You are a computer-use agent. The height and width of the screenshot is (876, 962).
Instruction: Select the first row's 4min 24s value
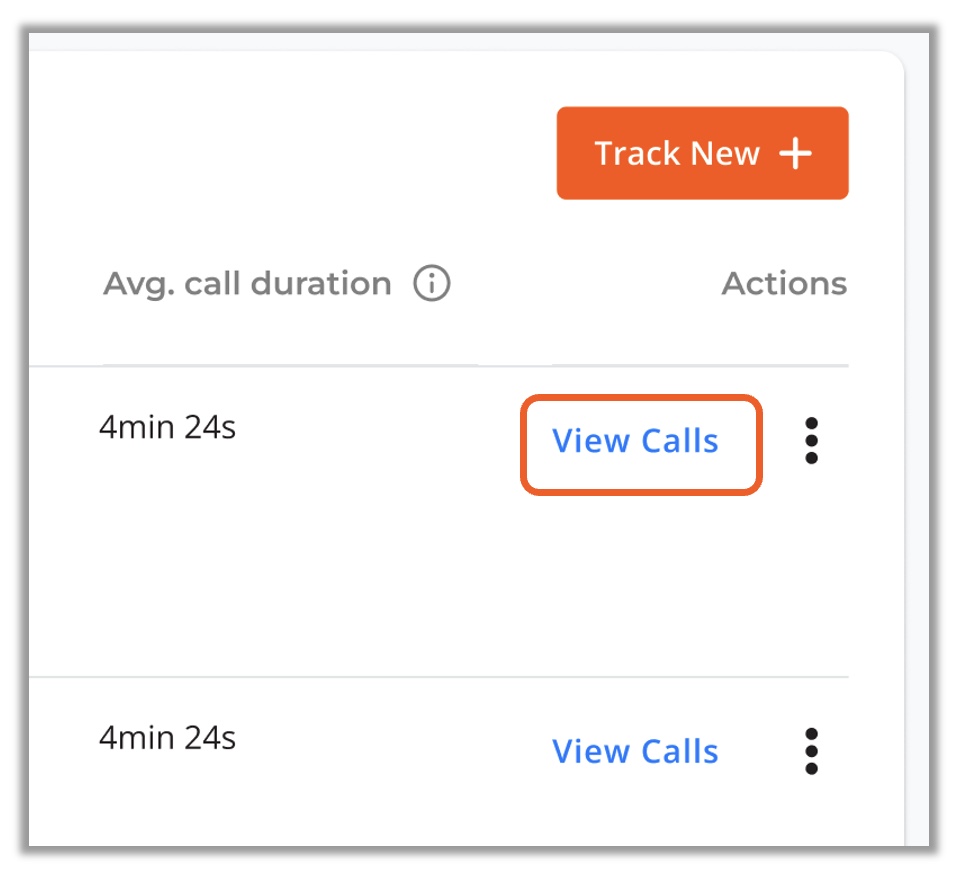point(167,428)
